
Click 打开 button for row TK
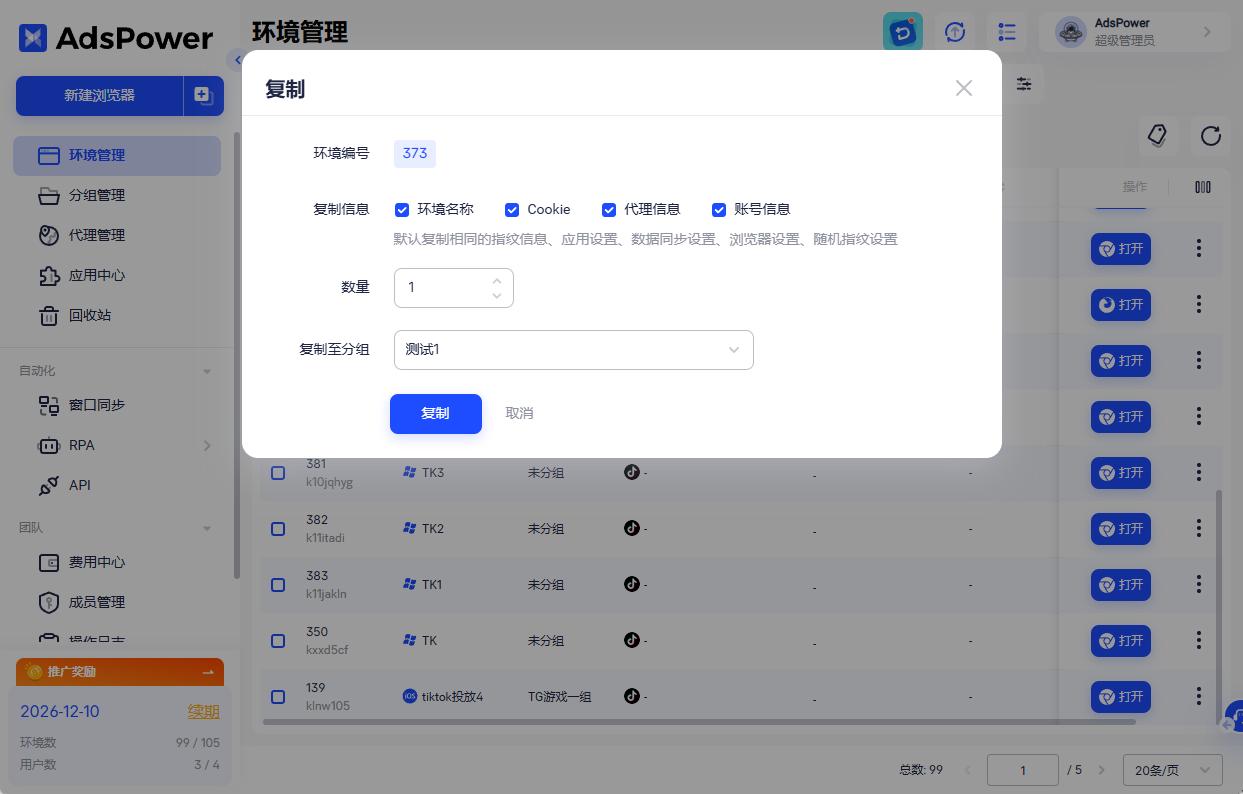[1121, 640]
